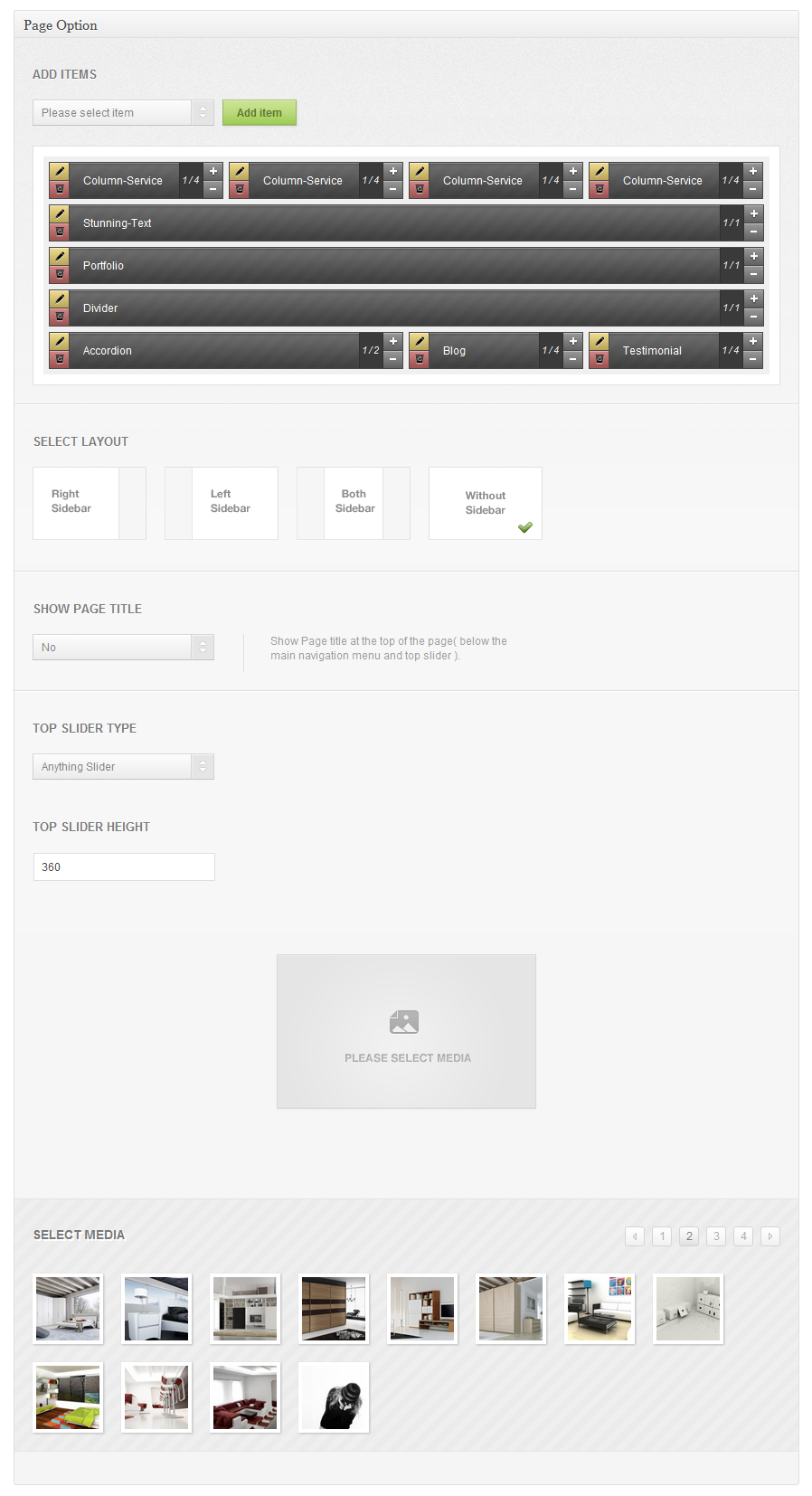Go to next media page arrow
Viewport: 812px width, 1496px height.
[770, 1236]
